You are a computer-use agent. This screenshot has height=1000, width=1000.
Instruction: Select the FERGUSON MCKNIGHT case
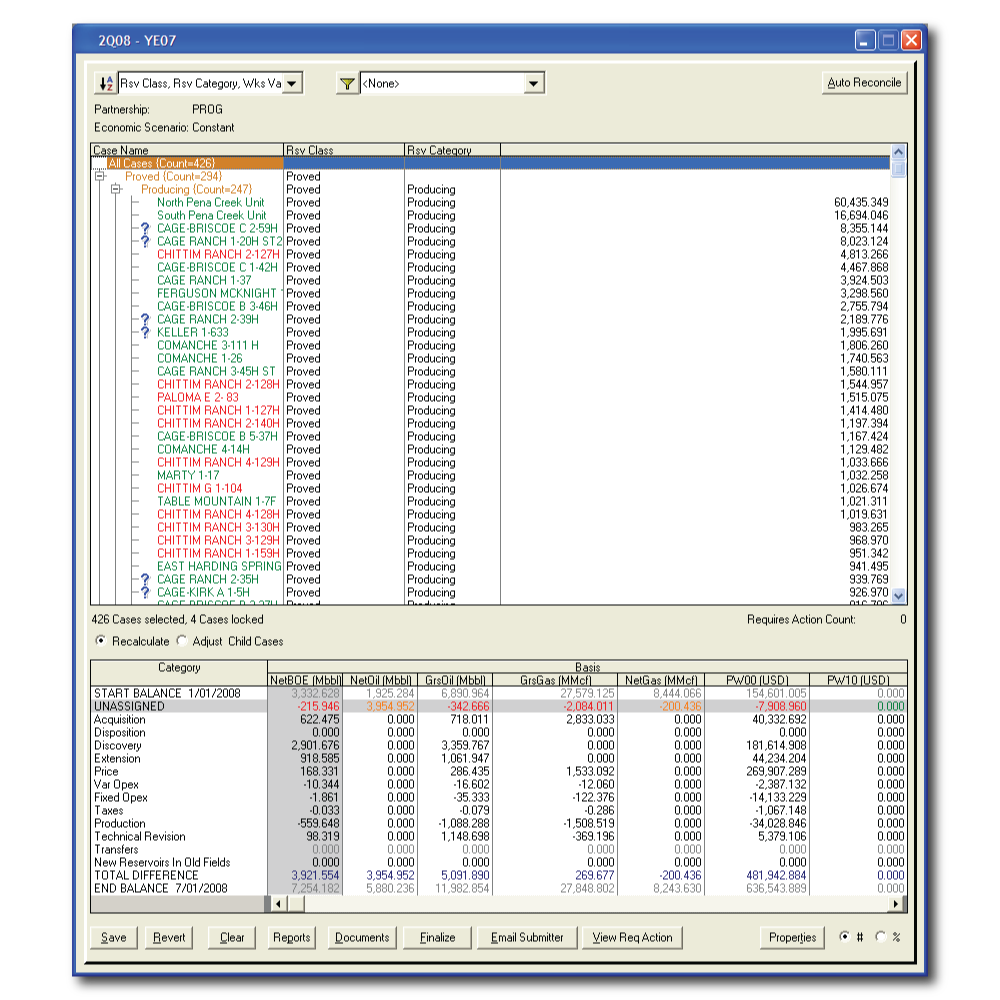pyautogui.click(x=219, y=293)
